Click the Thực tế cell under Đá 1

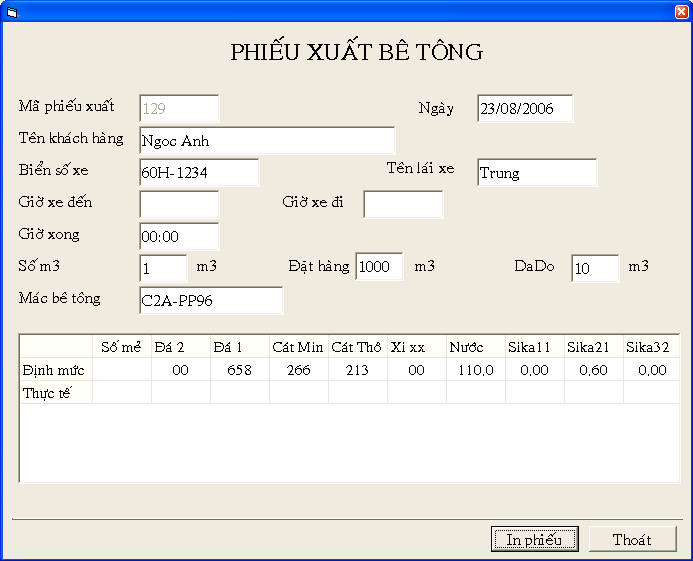point(240,393)
